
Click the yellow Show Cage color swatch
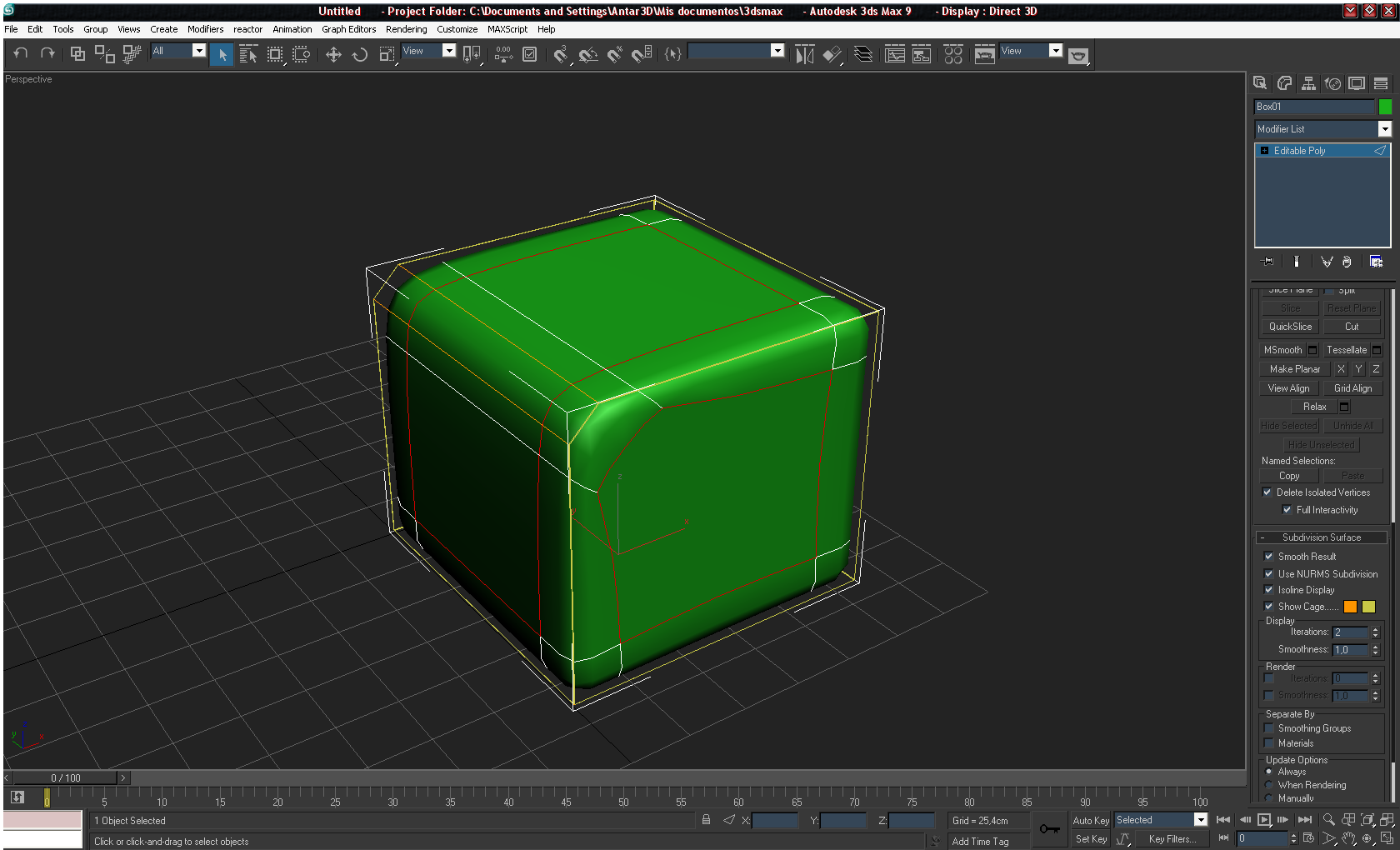[1368, 607]
